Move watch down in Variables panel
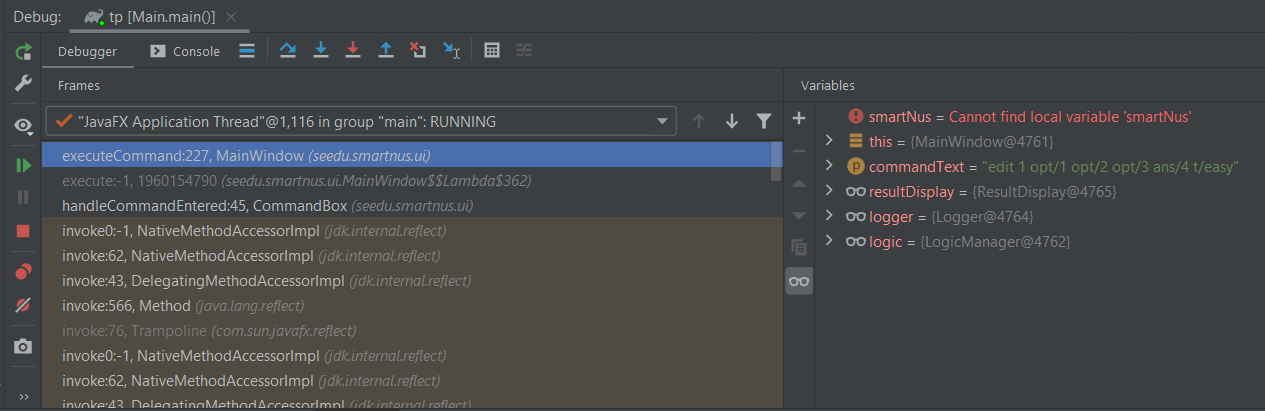This screenshot has height=411, width=1265. pyautogui.click(x=799, y=215)
